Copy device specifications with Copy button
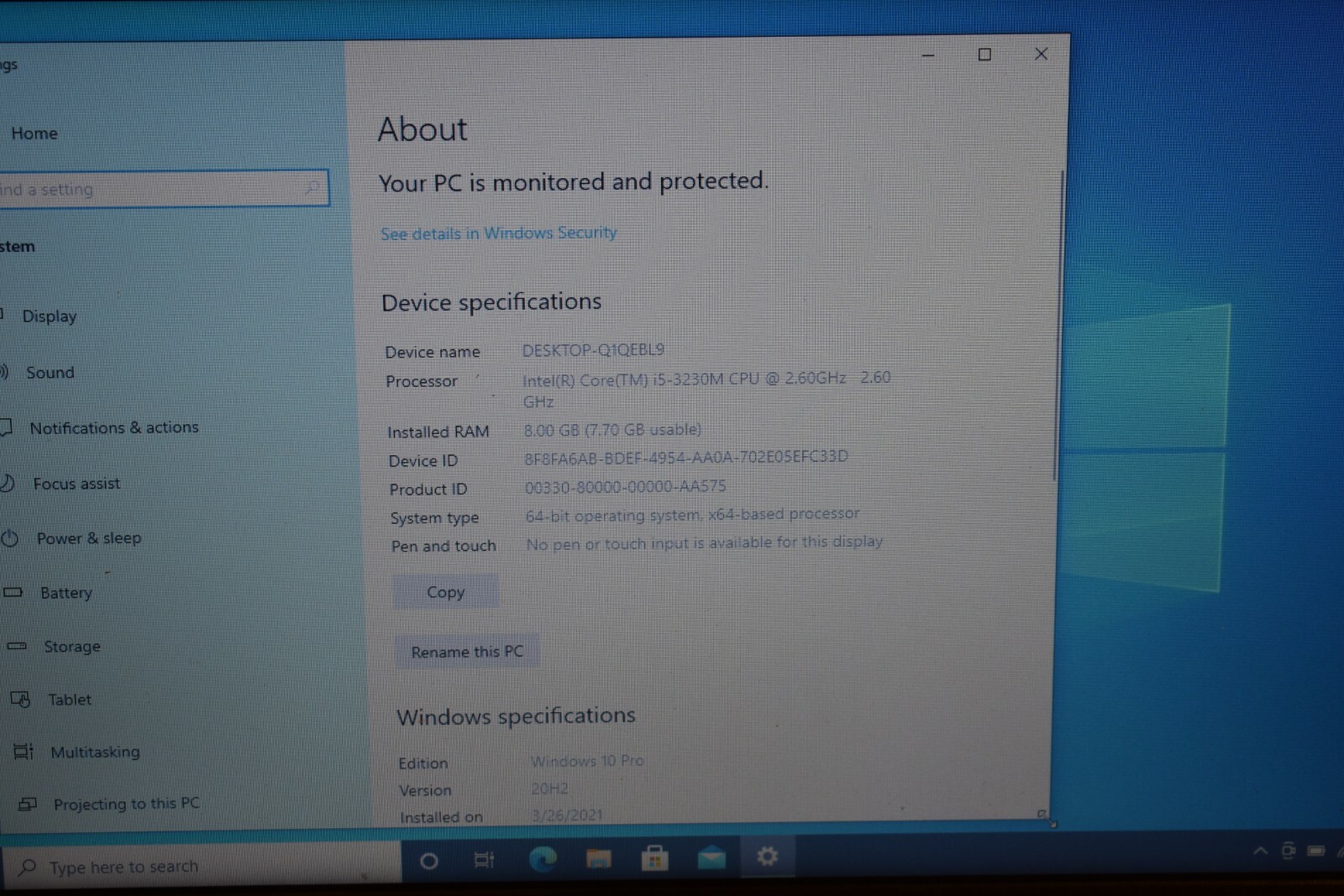Image resolution: width=1344 pixels, height=896 pixels. tap(445, 592)
